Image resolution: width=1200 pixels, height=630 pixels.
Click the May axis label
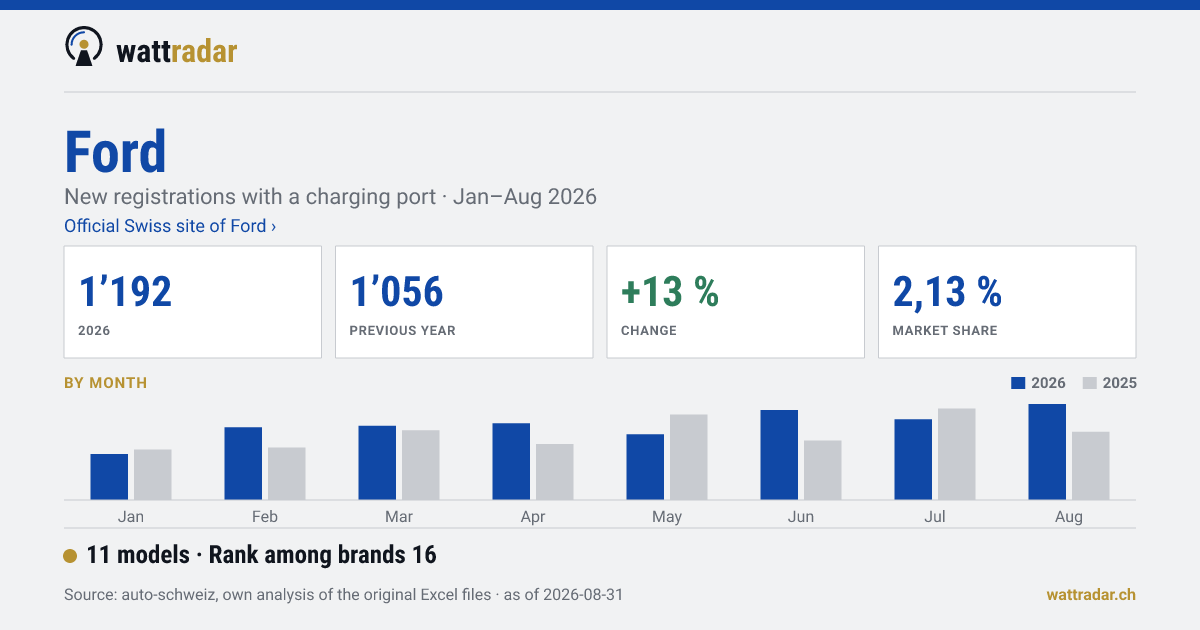[x=667, y=517]
